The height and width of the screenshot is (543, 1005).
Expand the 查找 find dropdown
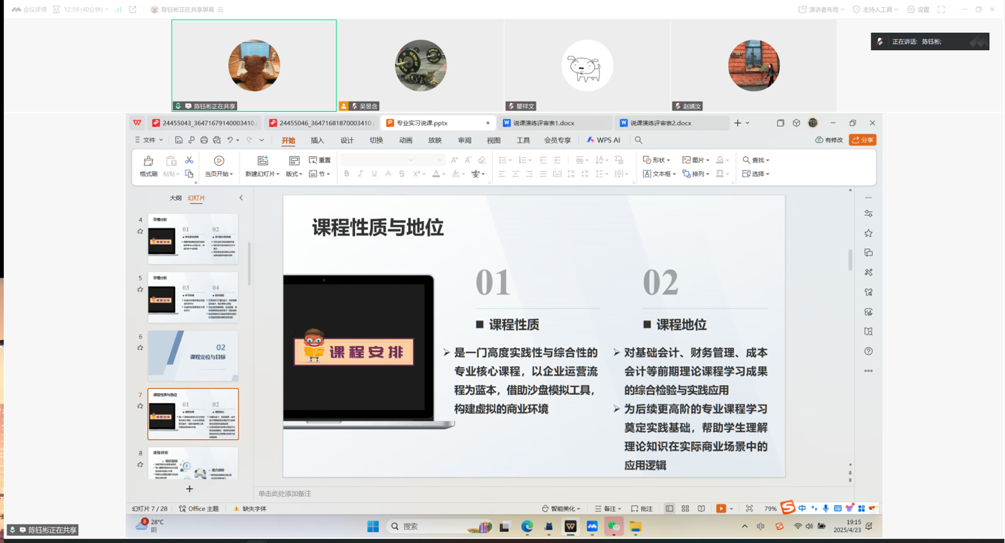tap(757, 160)
